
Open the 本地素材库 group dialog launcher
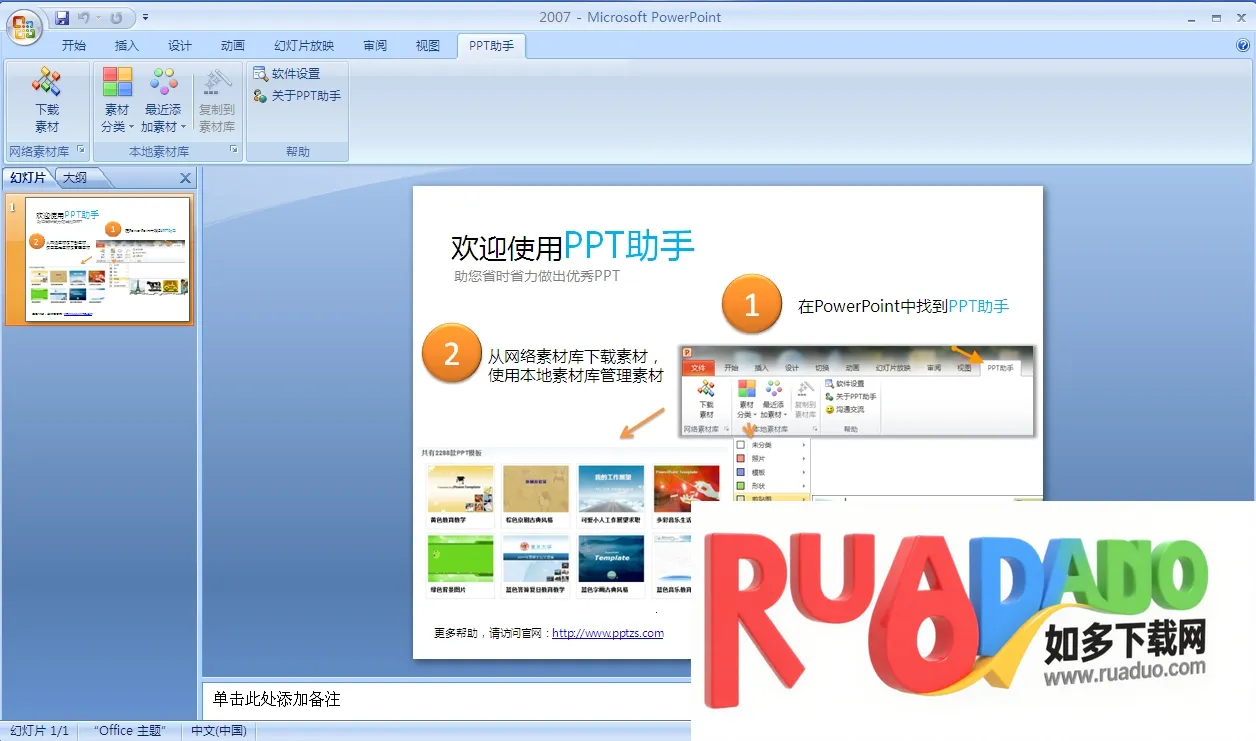pos(234,151)
